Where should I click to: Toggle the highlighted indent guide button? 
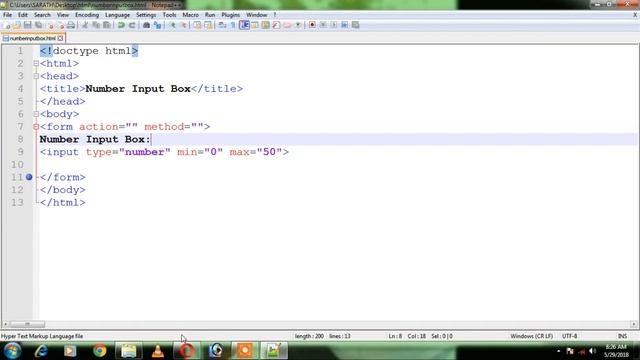(244, 25)
